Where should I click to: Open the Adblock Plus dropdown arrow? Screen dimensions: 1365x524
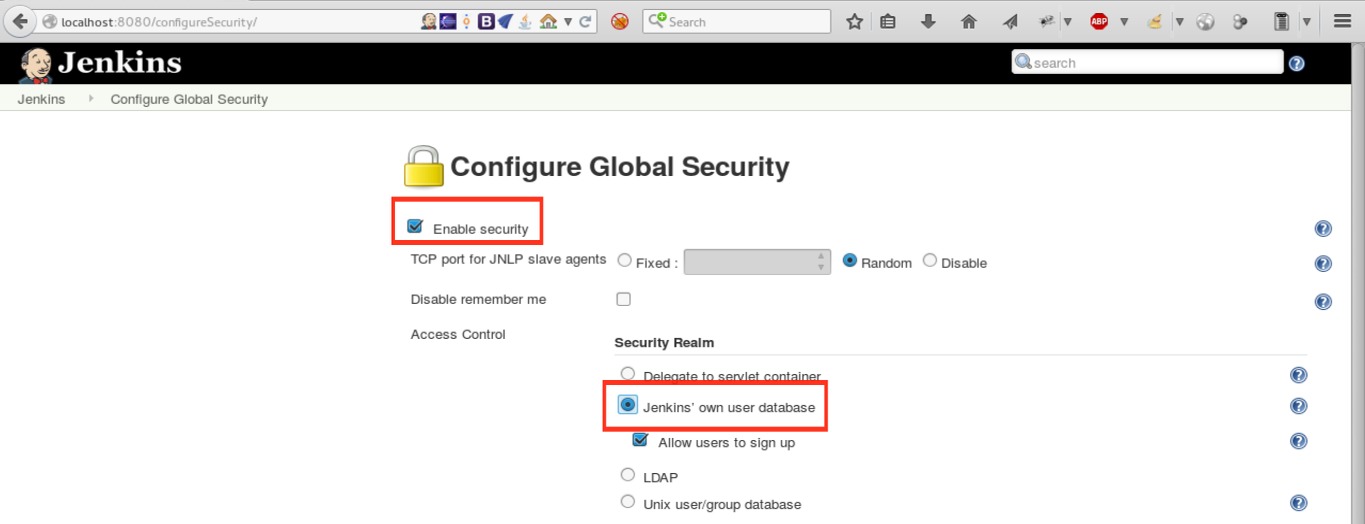(x=1124, y=21)
